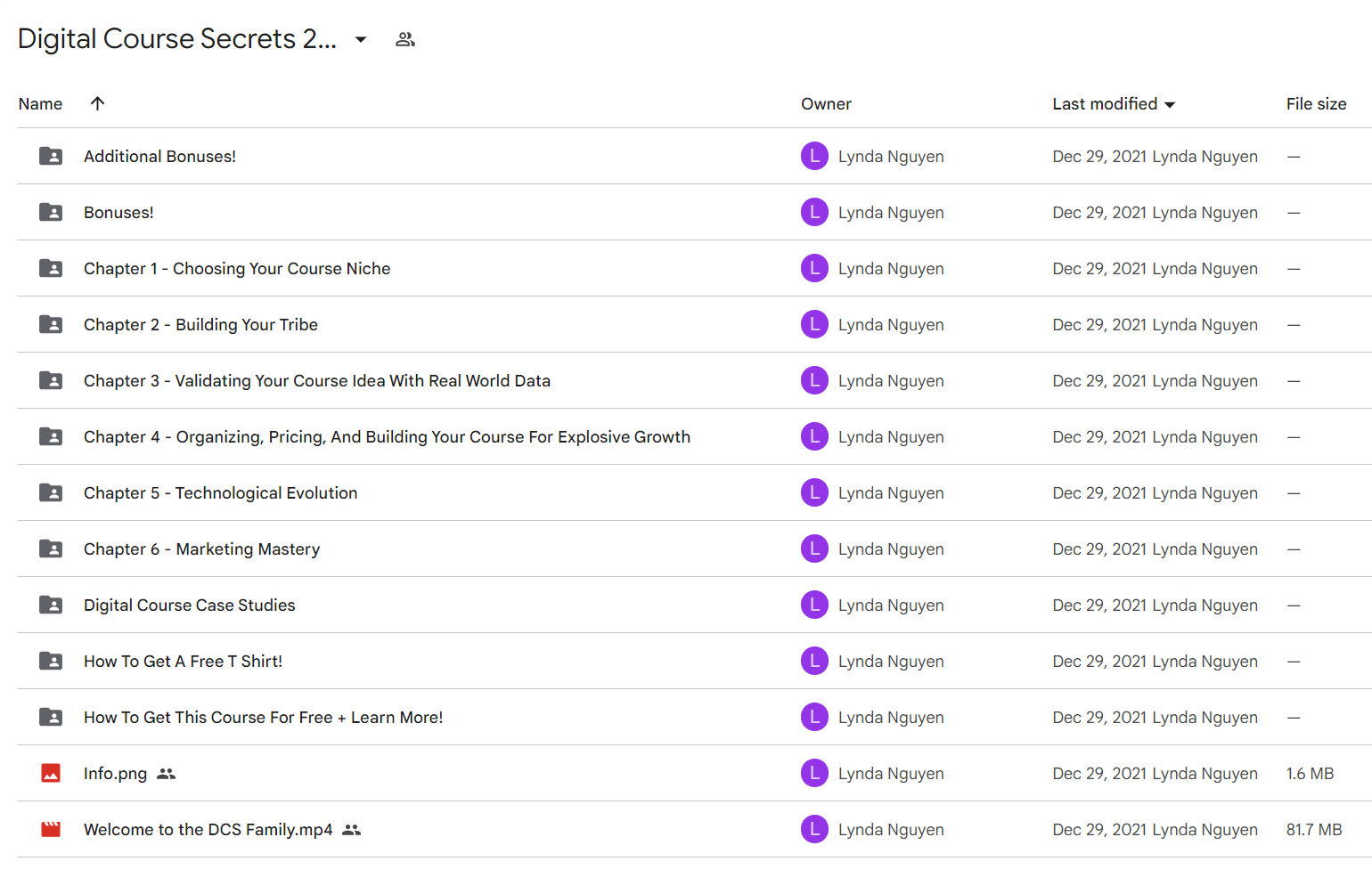The image size is (1372, 894).
Task: Click the Digital Course Case Studies folder icon
Action: point(51,605)
